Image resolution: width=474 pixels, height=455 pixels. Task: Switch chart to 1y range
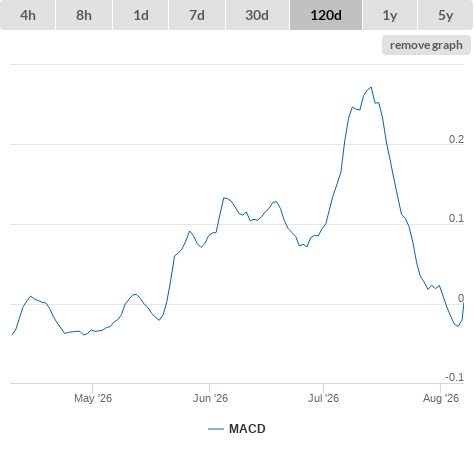(x=390, y=15)
